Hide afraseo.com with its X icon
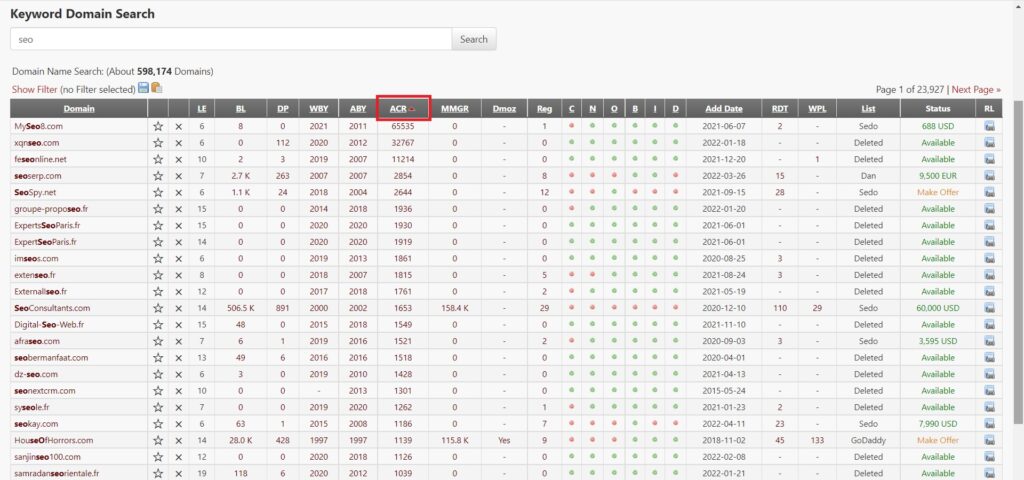The image size is (1024, 480). (x=178, y=342)
